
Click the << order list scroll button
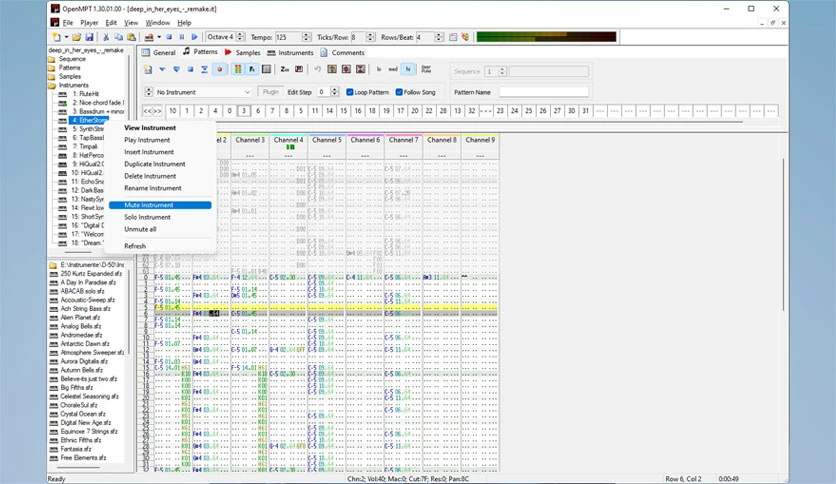148,111
